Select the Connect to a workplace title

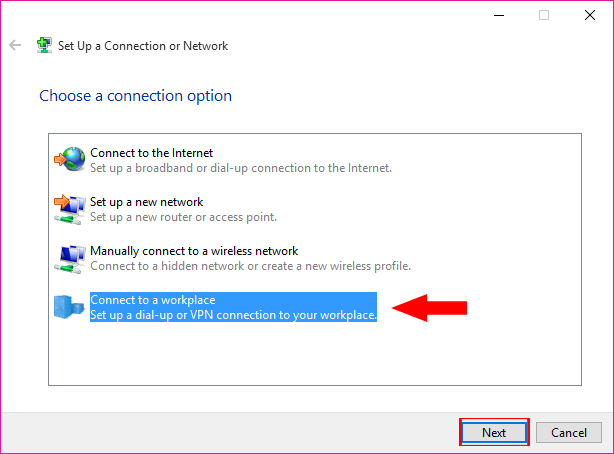point(153,299)
